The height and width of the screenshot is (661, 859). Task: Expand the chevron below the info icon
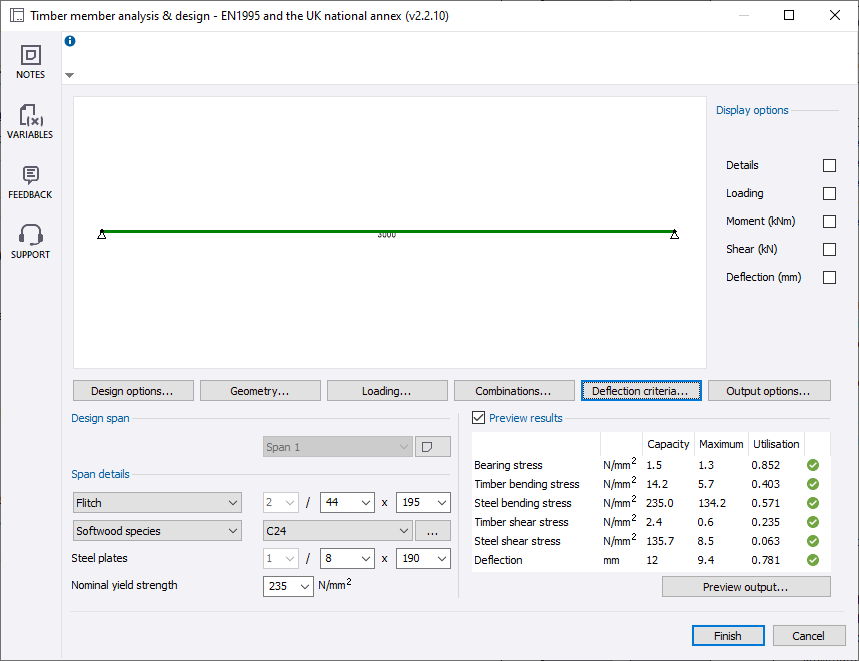click(69, 74)
